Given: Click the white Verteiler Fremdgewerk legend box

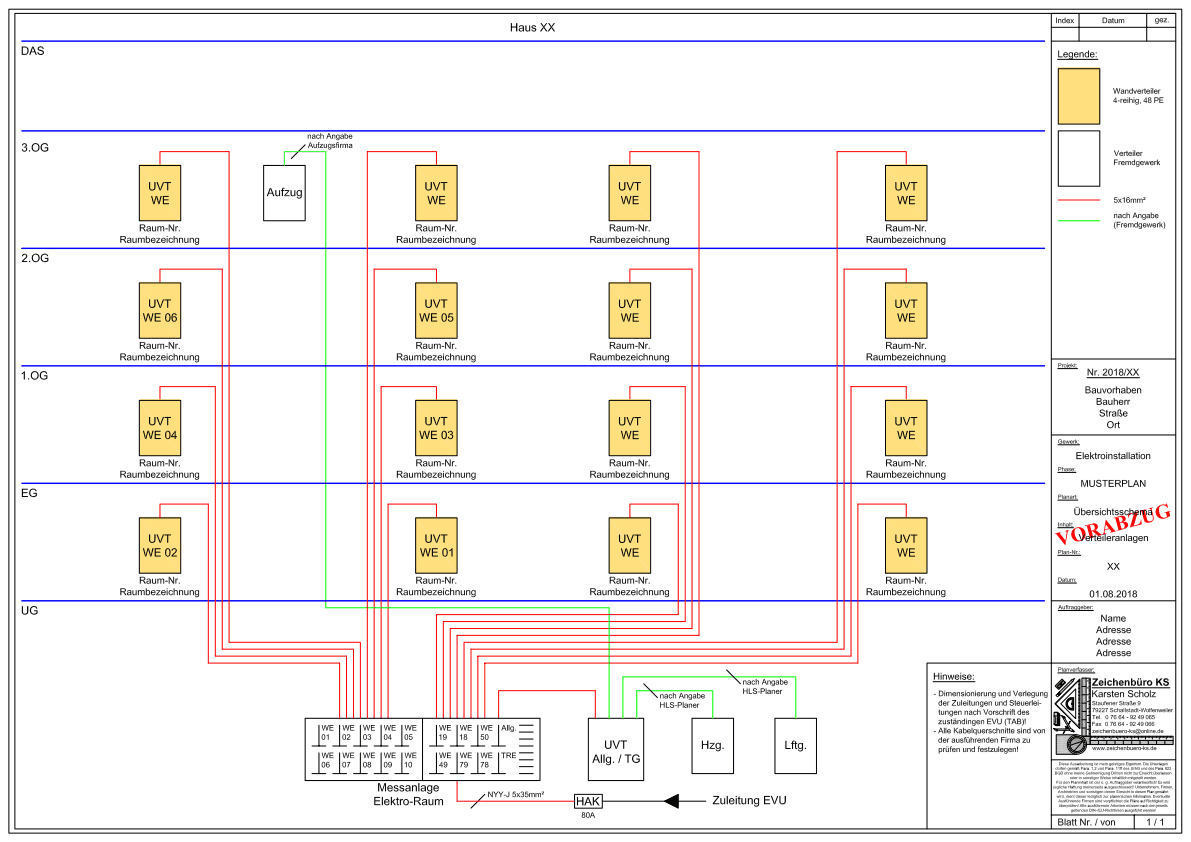Looking at the screenshot, I should (1078, 158).
